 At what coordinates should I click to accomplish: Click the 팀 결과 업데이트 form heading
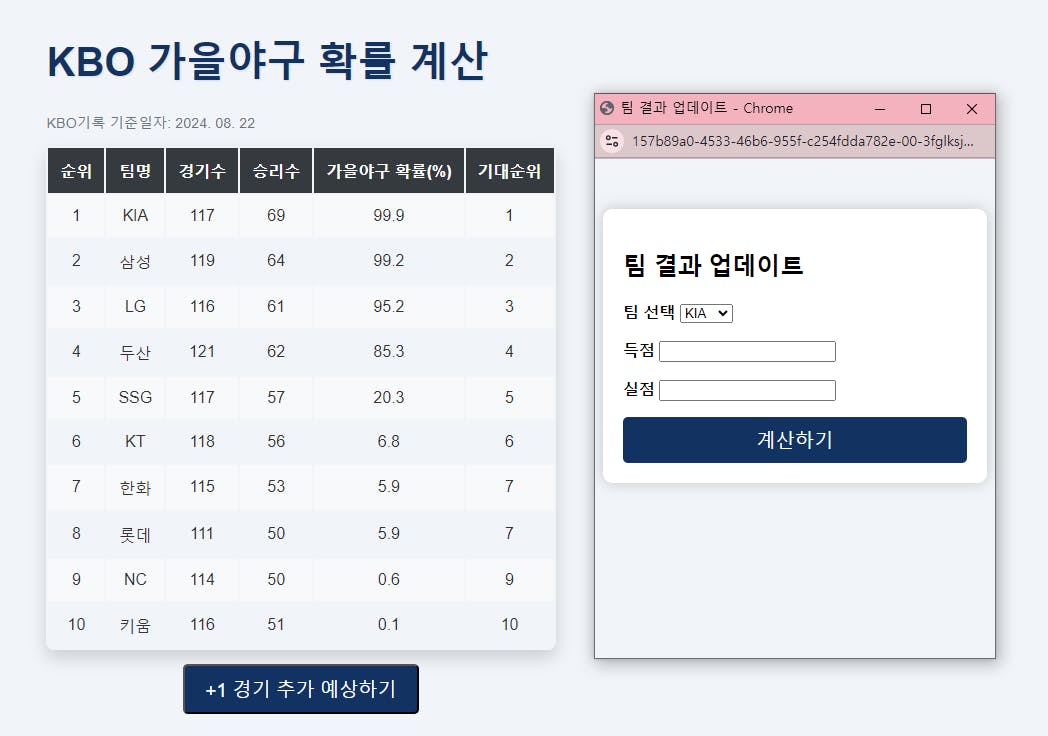pyautogui.click(x=713, y=265)
